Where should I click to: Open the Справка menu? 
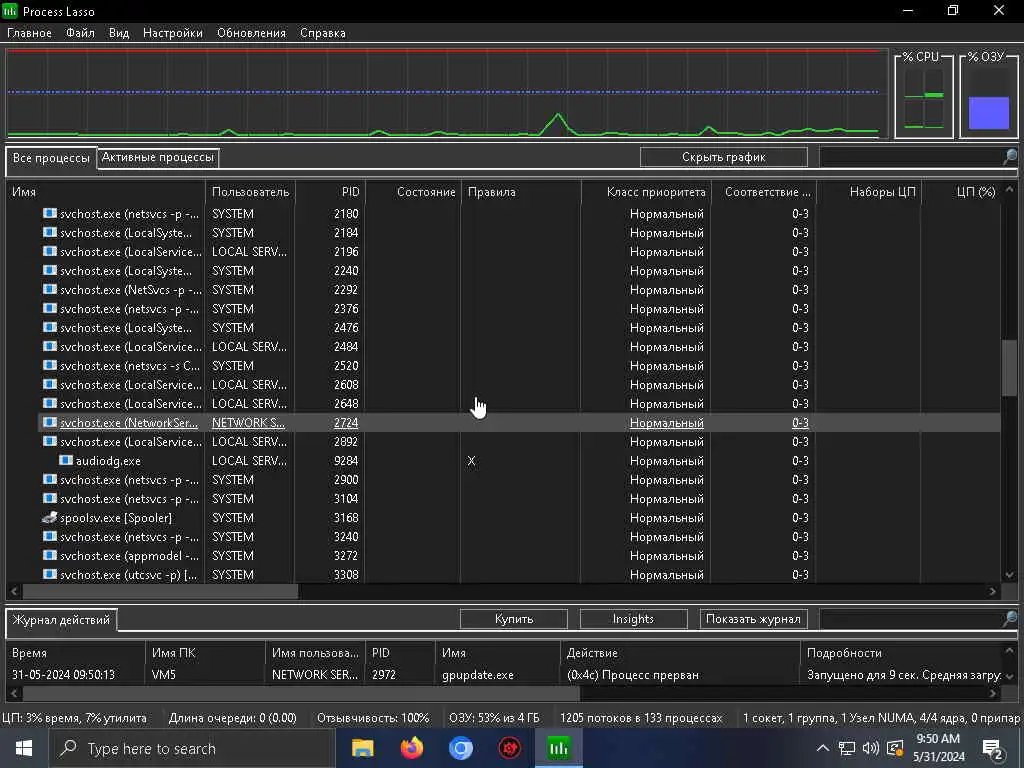(323, 33)
